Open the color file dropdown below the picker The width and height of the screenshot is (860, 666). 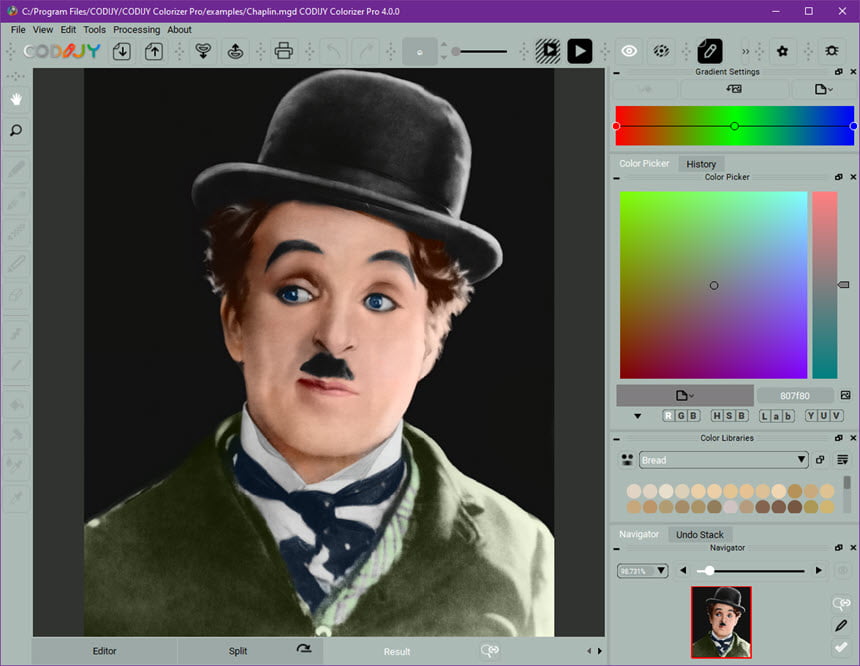pyautogui.click(x=684, y=396)
